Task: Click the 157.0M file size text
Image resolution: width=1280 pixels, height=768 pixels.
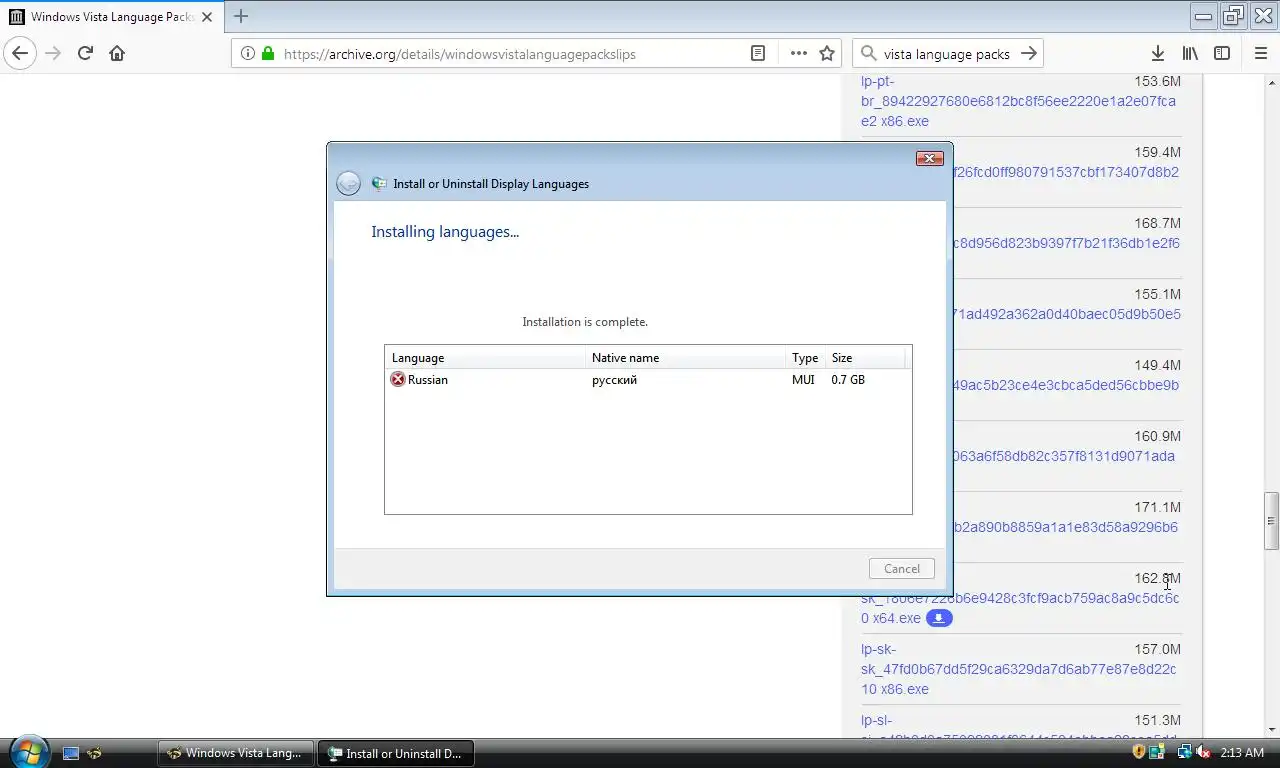Action: (x=1157, y=649)
